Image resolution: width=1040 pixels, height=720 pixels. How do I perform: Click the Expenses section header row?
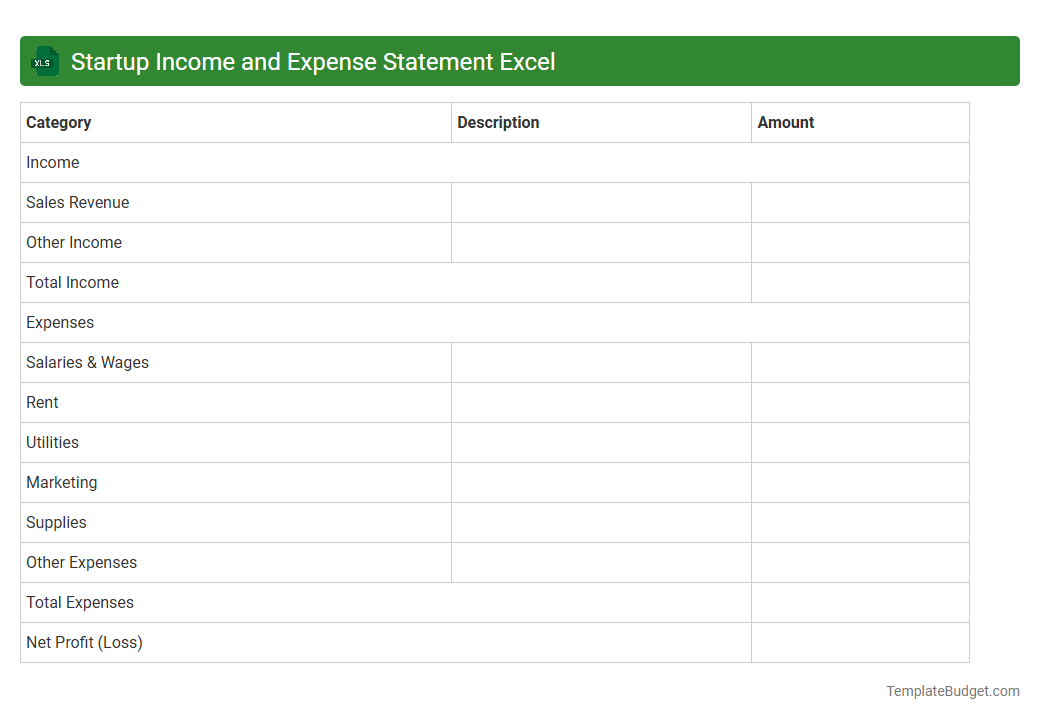pyautogui.click(x=60, y=322)
